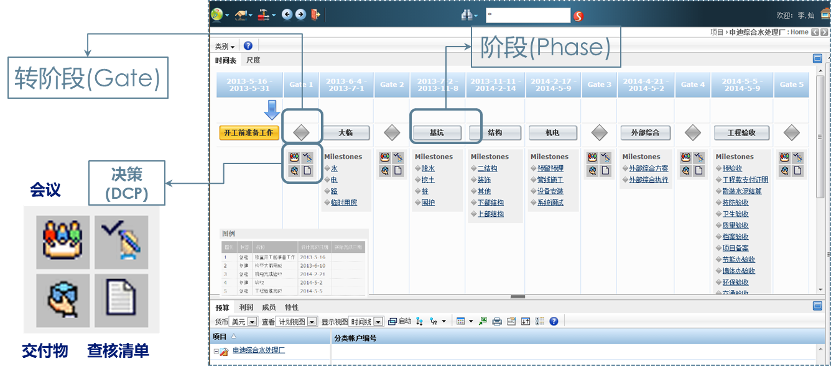
Task: Open Gate 3 decision (DCP) icon
Action: [605, 158]
